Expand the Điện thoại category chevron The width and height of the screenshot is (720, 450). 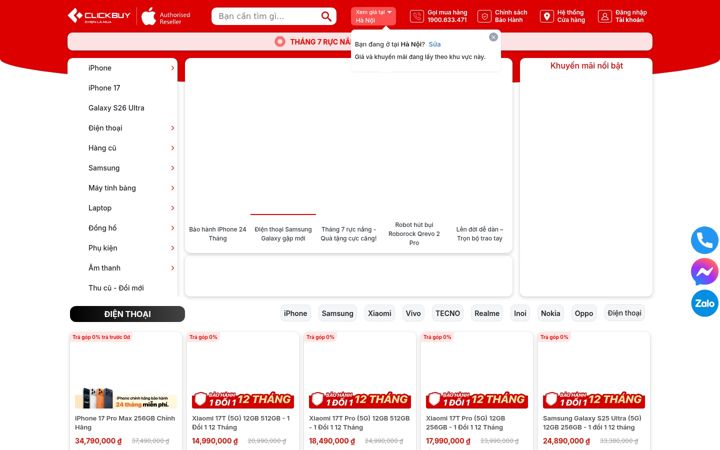(x=173, y=128)
